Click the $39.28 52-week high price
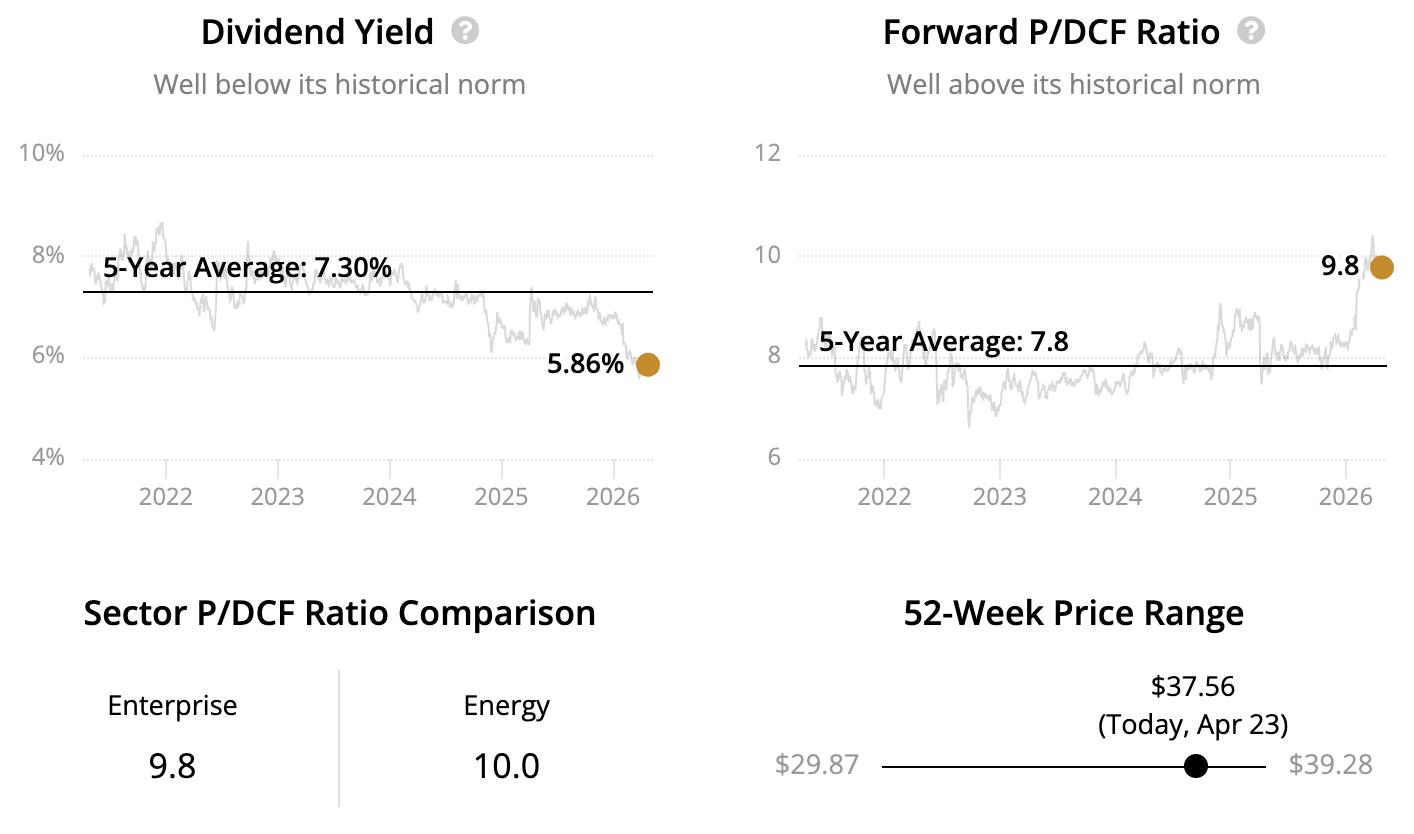The height and width of the screenshot is (834, 1414). (x=1330, y=765)
